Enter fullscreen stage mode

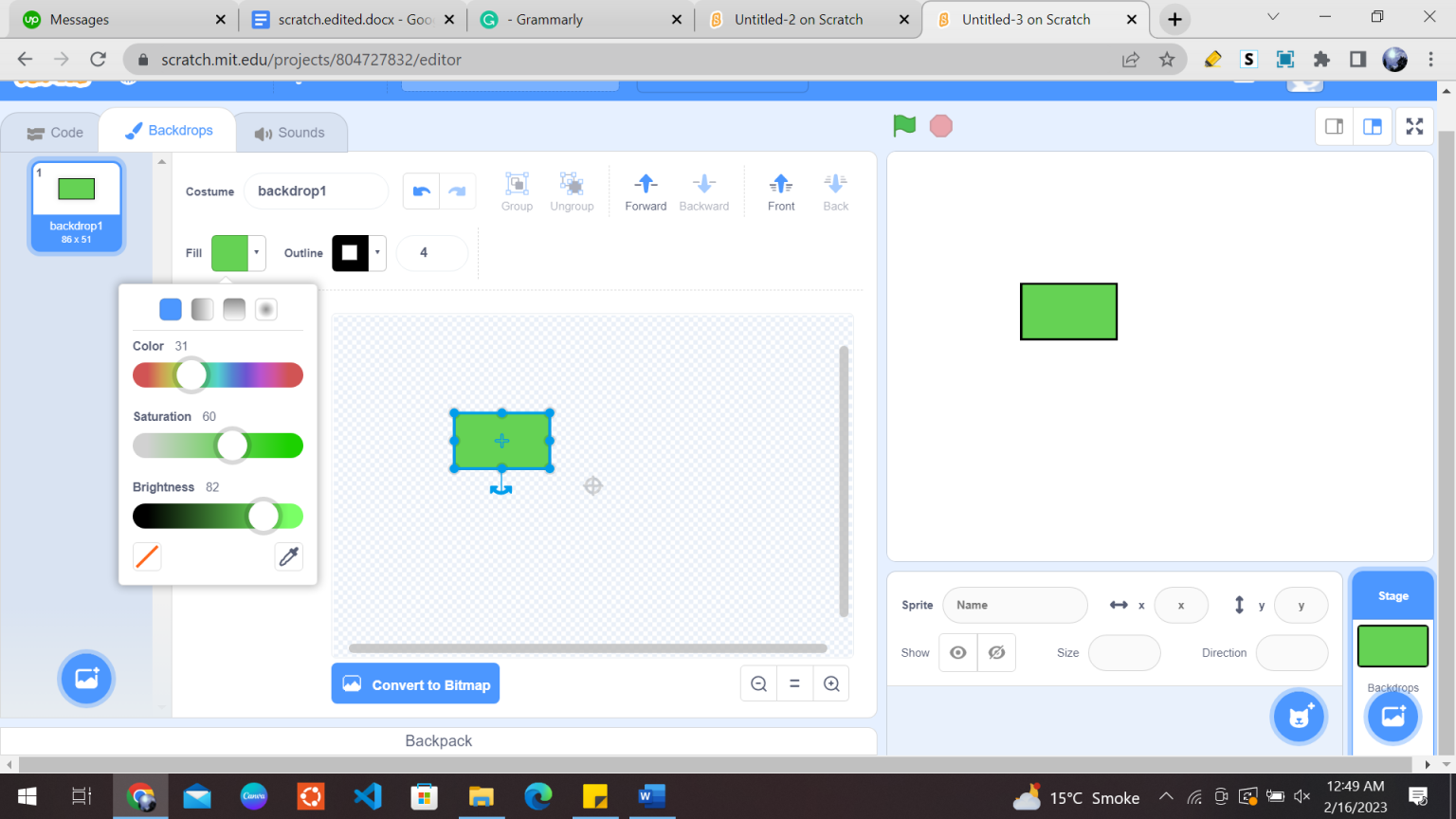click(x=1414, y=125)
